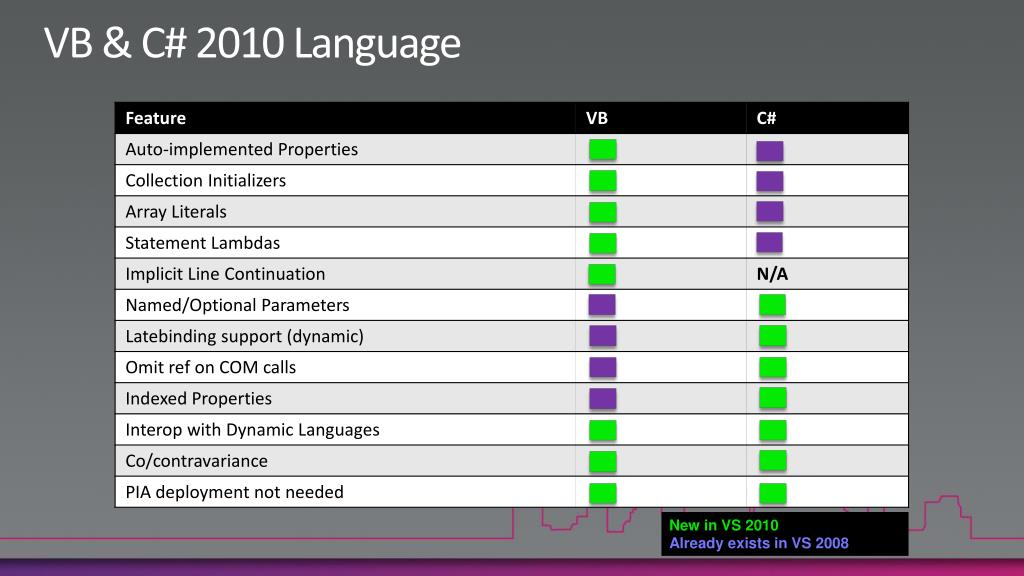
Task: Select the Named/Optional Parameters row label
Action: 237,305
